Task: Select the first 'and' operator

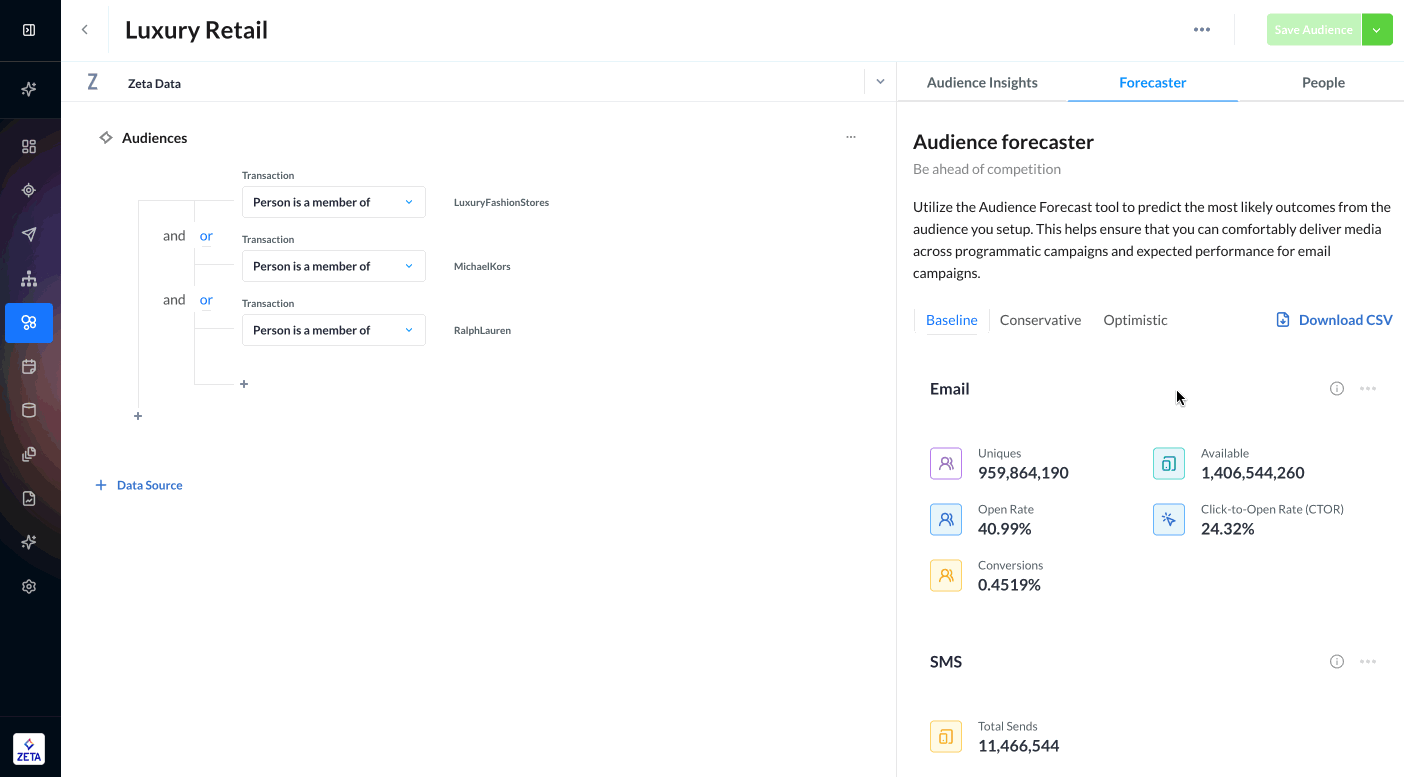Action: (x=174, y=236)
